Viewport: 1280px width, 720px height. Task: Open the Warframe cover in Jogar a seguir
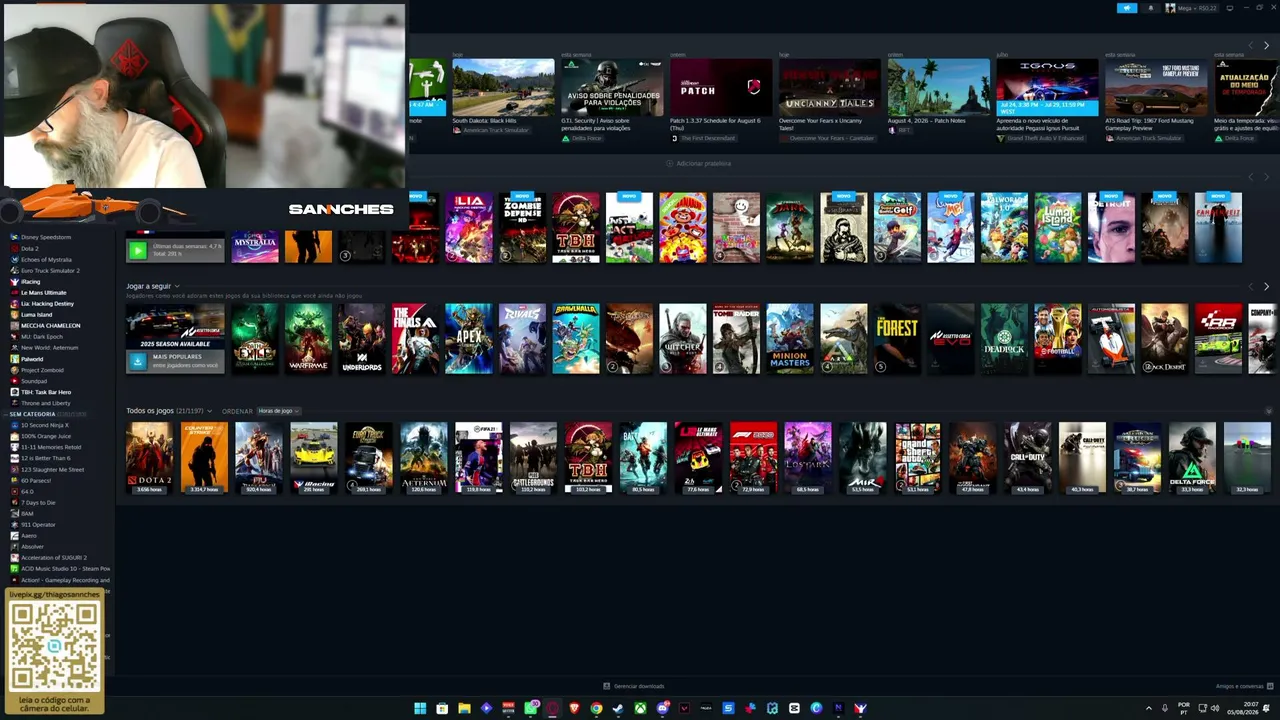point(308,339)
